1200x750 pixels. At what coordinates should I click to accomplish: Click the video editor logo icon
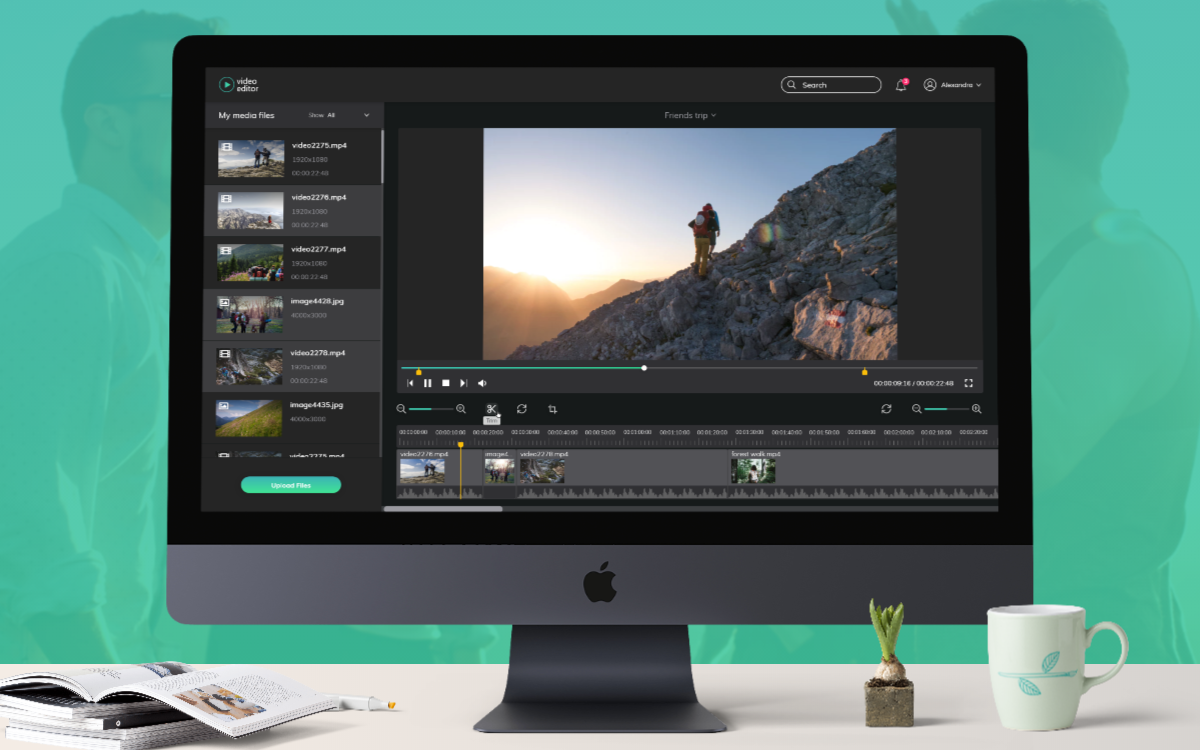tap(226, 85)
